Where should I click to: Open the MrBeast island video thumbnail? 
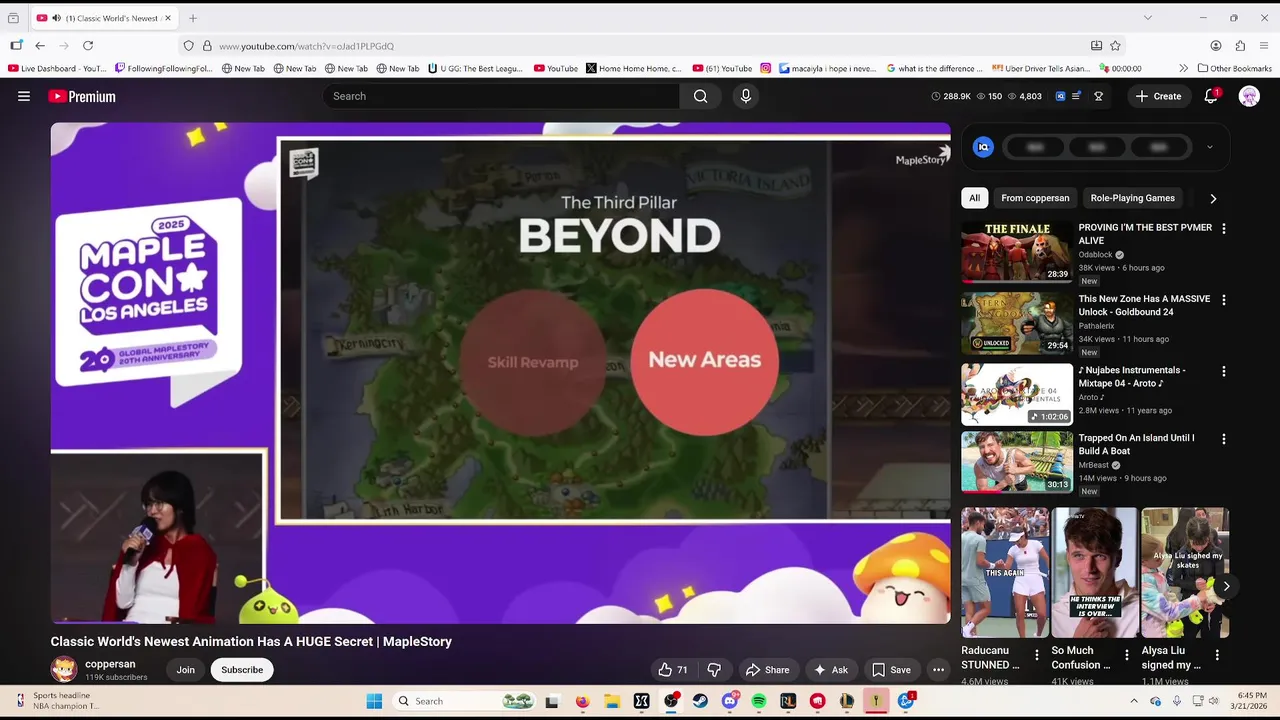(1016, 462)
